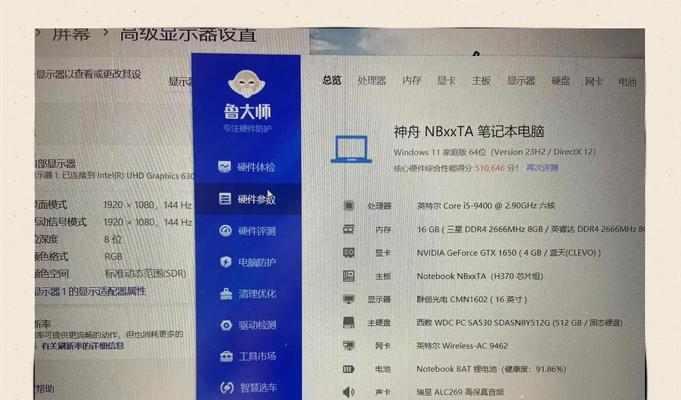Click the Core i5-9400 @ 2.90GHz text
The image size is (681, 400).
pos(486,205)
